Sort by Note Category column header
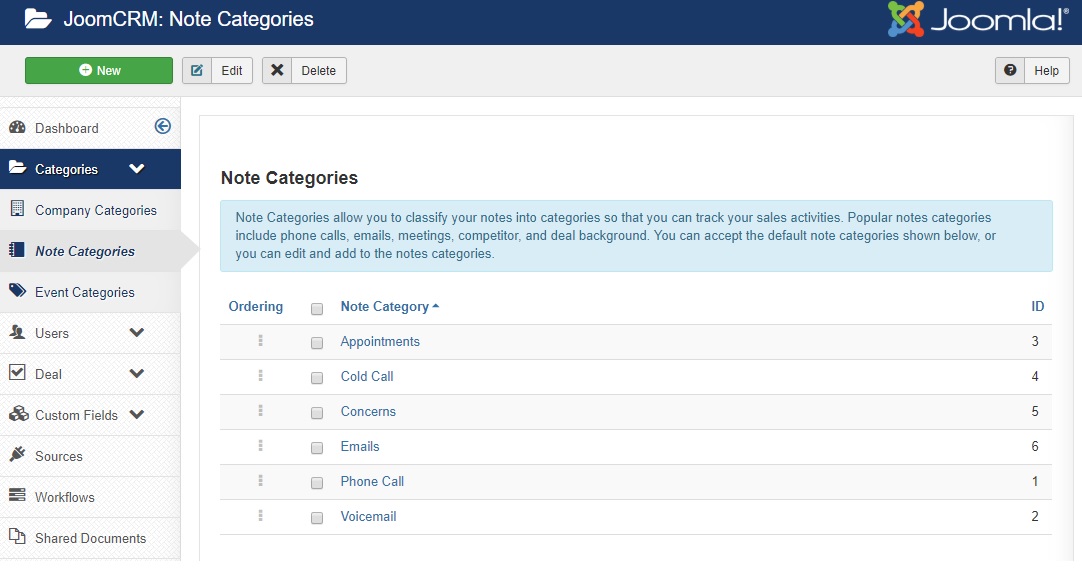 pyautogui.click(x=389, y=306)
